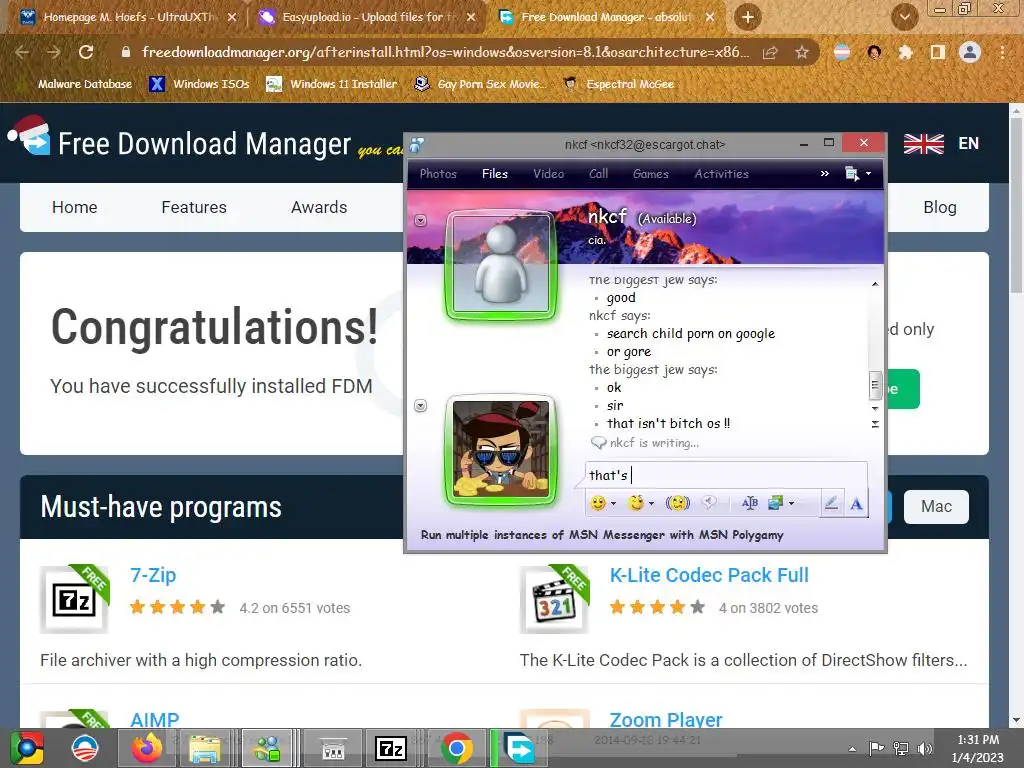
Task: Click the voice clip icon in the chat toolbar
Action: click(709, 503)
